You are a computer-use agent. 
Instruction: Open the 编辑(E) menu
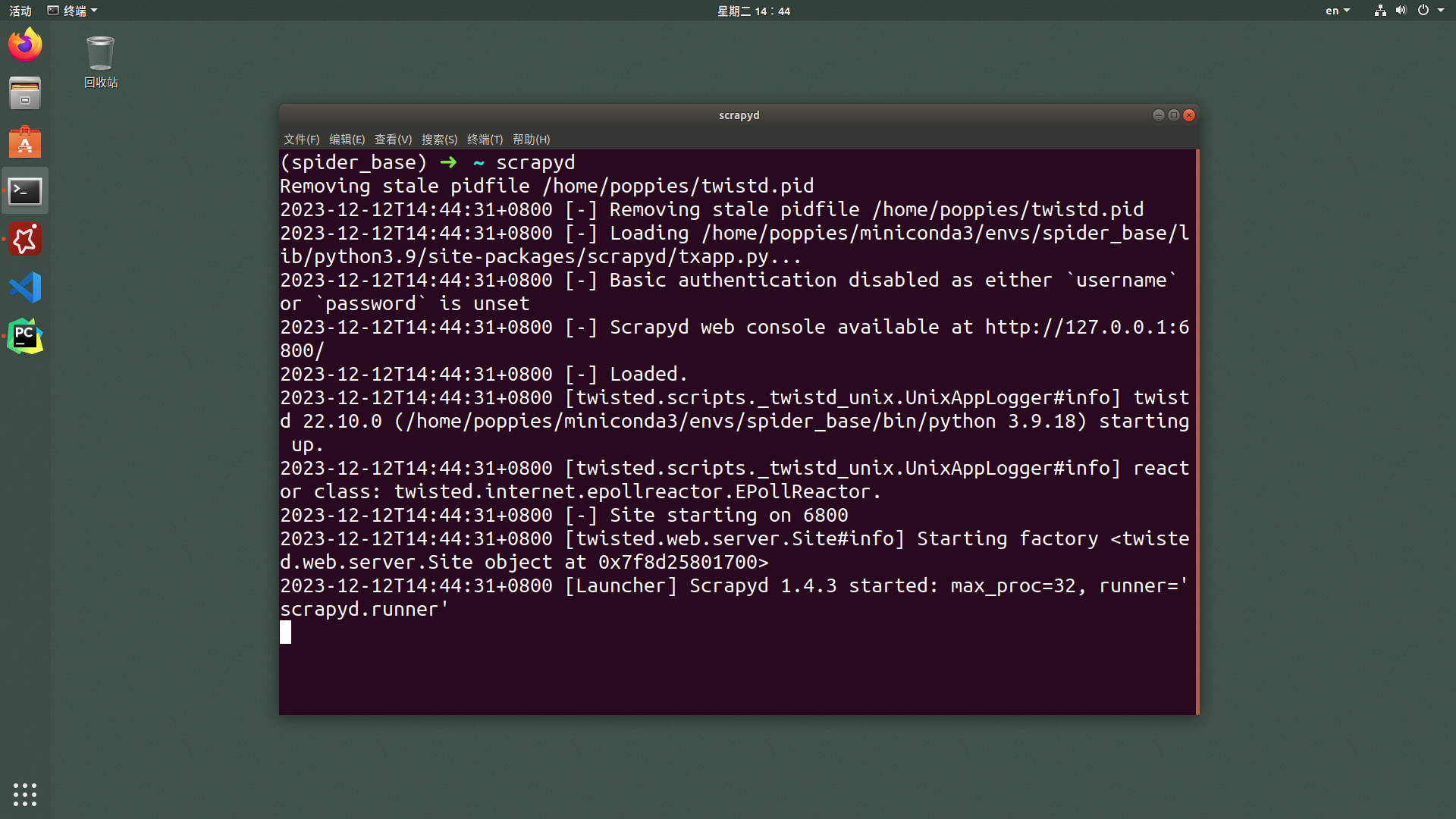click(x=347, y=140)
